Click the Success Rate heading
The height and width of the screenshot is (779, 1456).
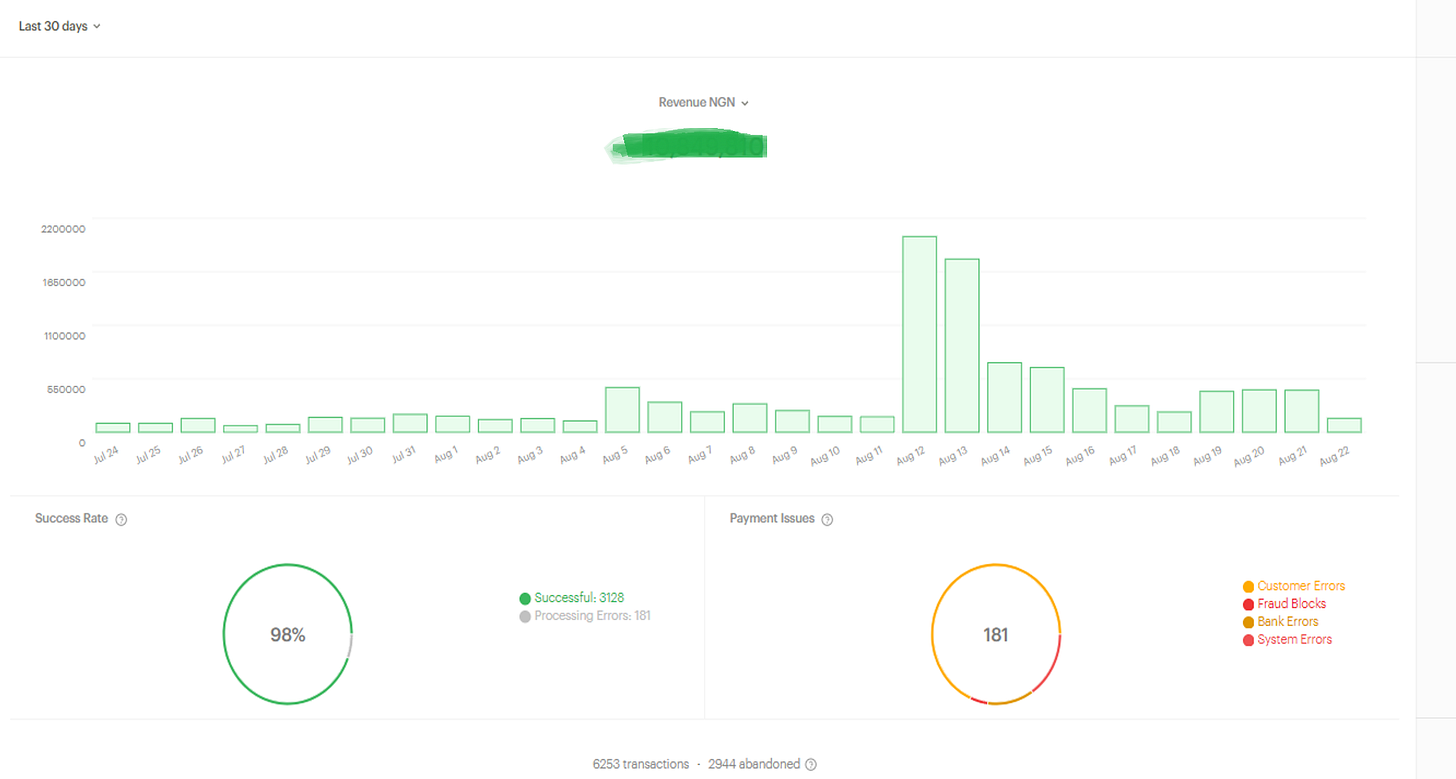pos(71,519)
